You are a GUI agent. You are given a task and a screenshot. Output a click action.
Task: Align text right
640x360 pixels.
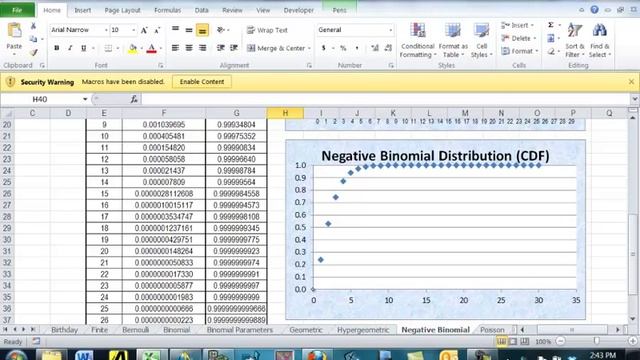coord(202,48)
